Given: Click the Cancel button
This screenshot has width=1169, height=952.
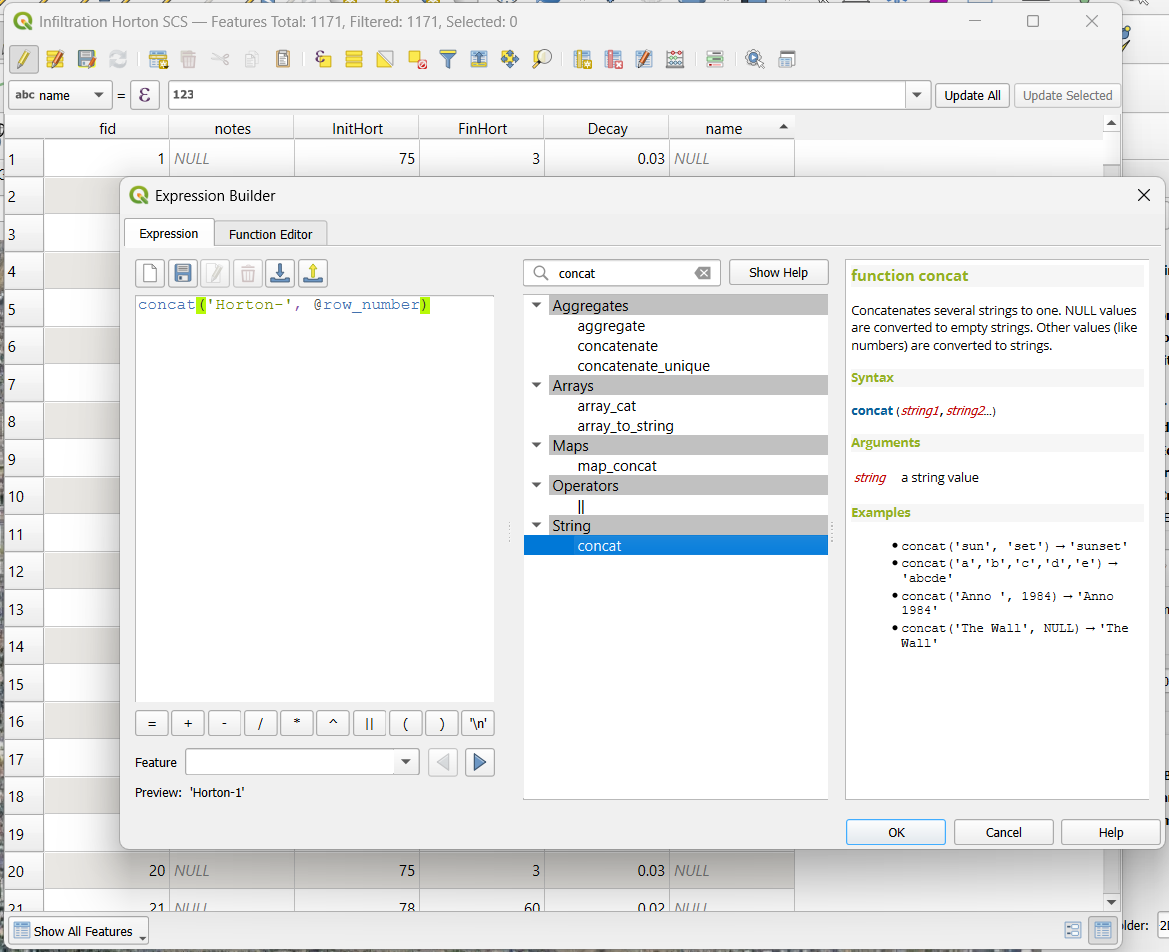Looking at the screenshot, I should pyautogui.click(x=1003, y=832).
